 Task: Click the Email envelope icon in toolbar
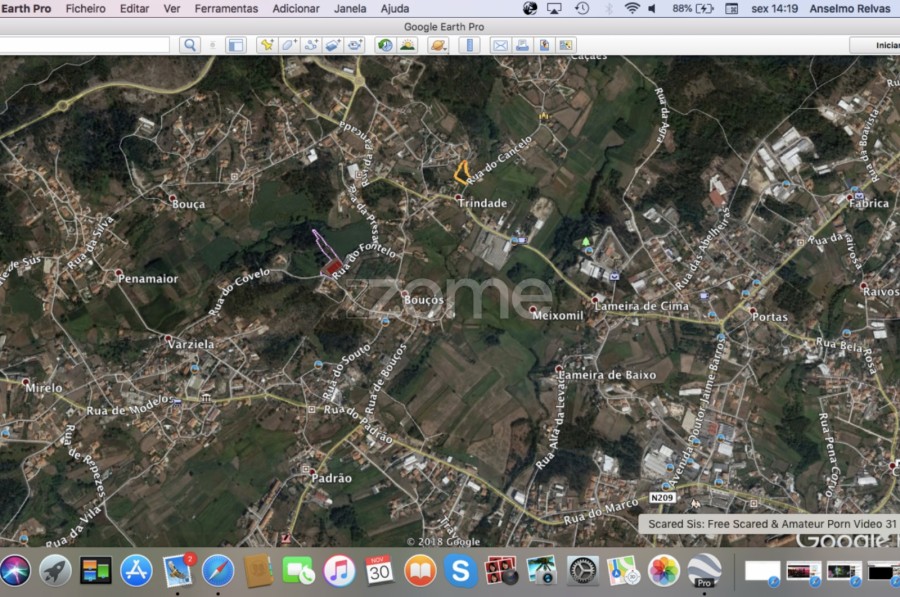pos(499,45)
